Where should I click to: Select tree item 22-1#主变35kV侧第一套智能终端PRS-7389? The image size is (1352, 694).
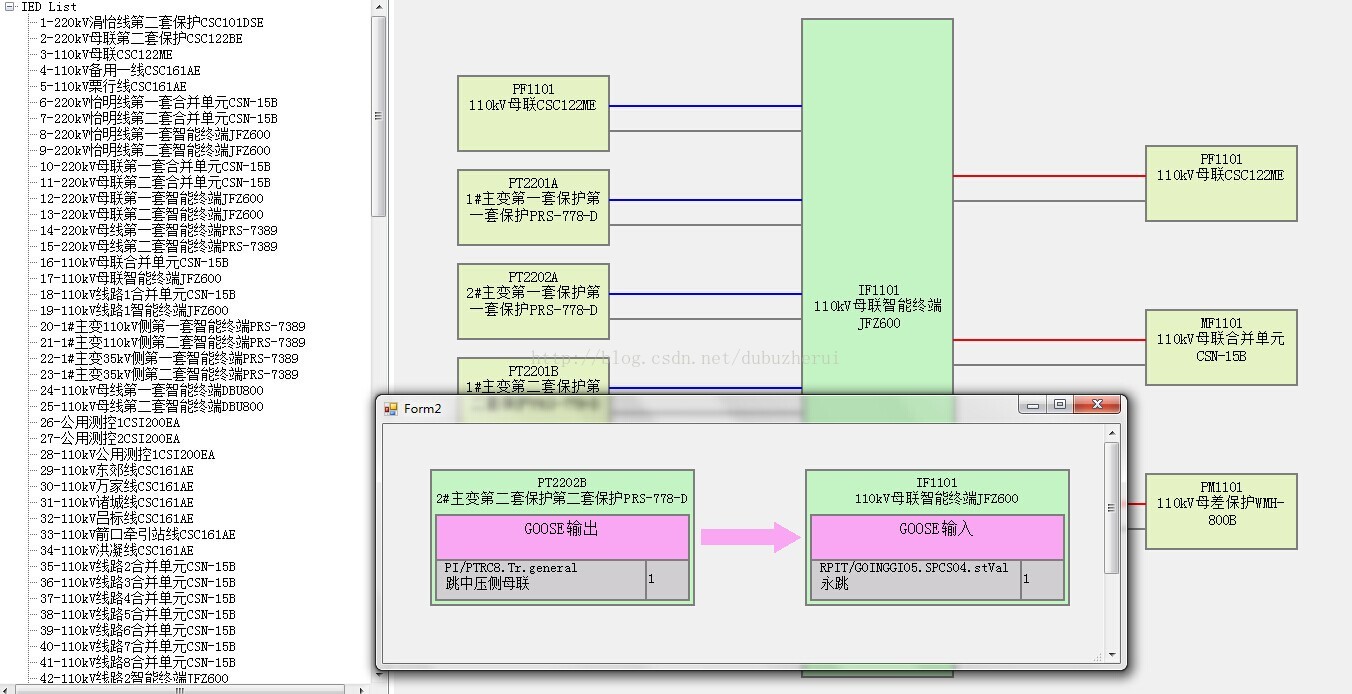[169, 358]
